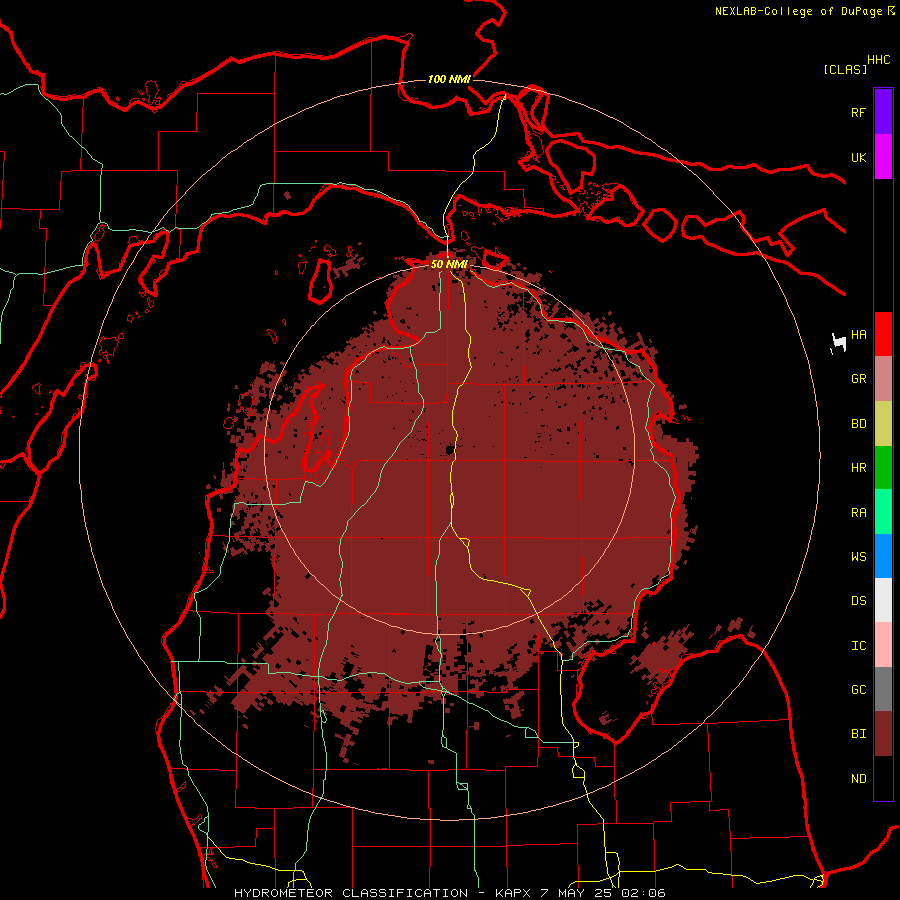The height and width of the screenshot is (900, 900).
Task: Click the 'HHC' product label
Action: coord(878,60)
